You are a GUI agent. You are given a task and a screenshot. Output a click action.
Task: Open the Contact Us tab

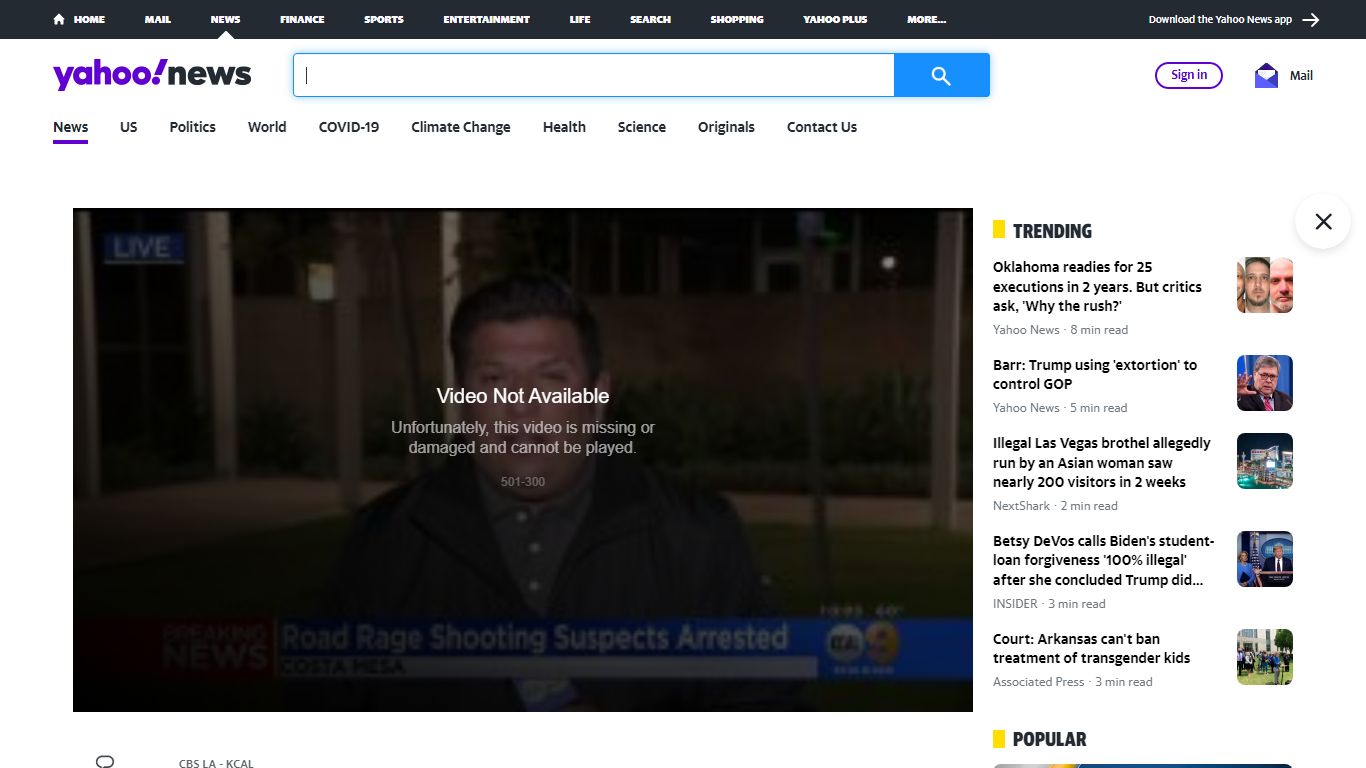(x=822, y=127)
